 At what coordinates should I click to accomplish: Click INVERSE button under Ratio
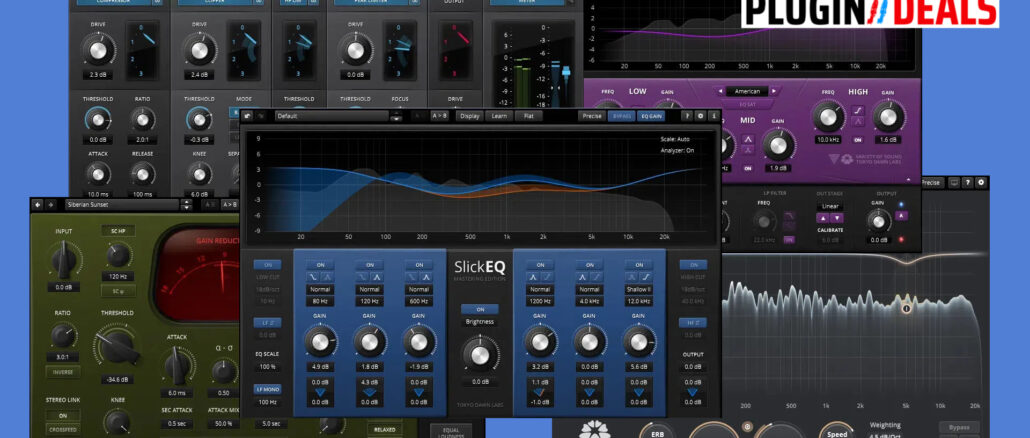(63, 372)
